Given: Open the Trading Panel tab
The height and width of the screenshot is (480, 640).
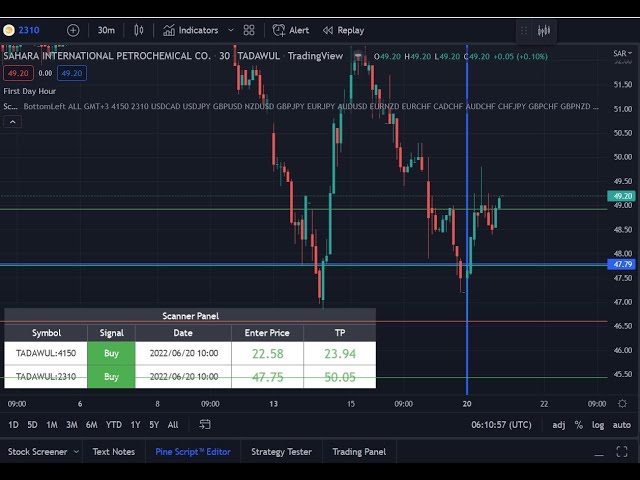Looking at the screenshot, I should click(359, 452).
